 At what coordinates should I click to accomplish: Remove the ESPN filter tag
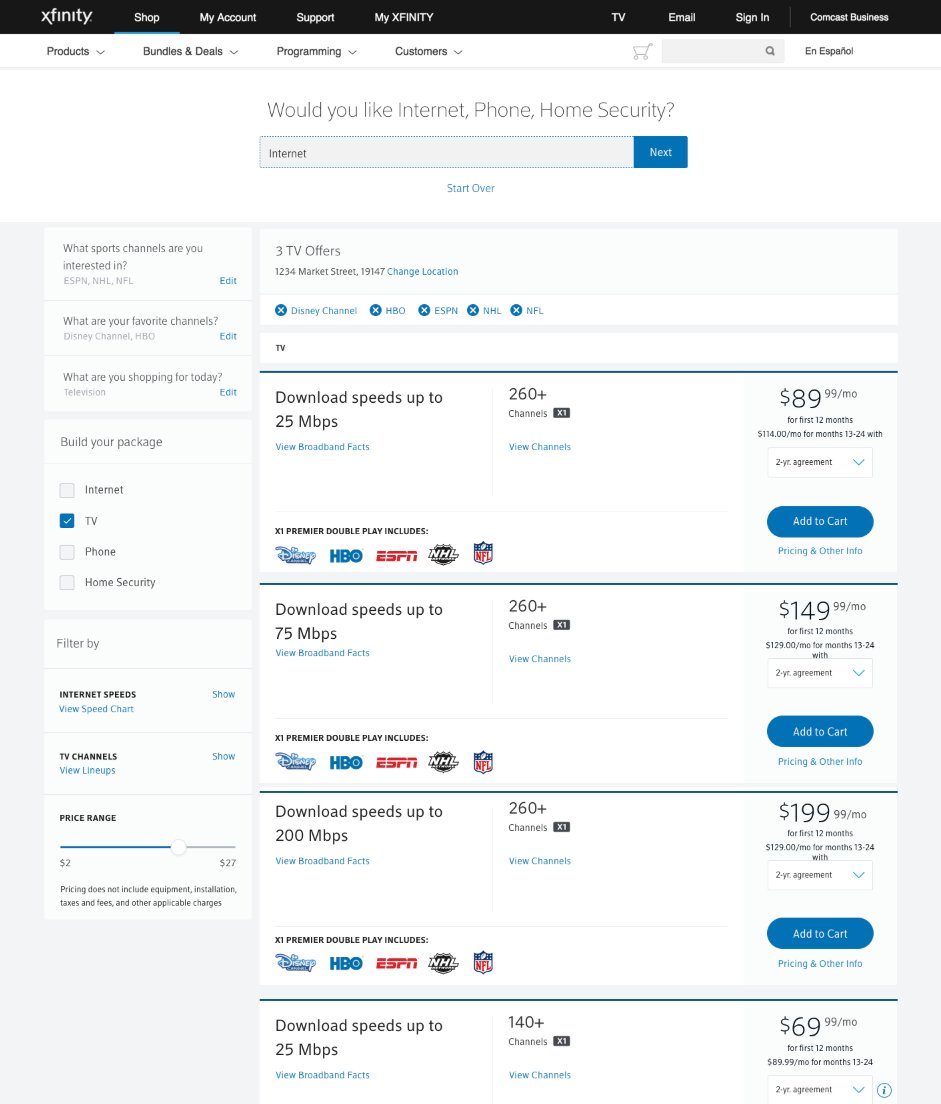tap(424, 310)
